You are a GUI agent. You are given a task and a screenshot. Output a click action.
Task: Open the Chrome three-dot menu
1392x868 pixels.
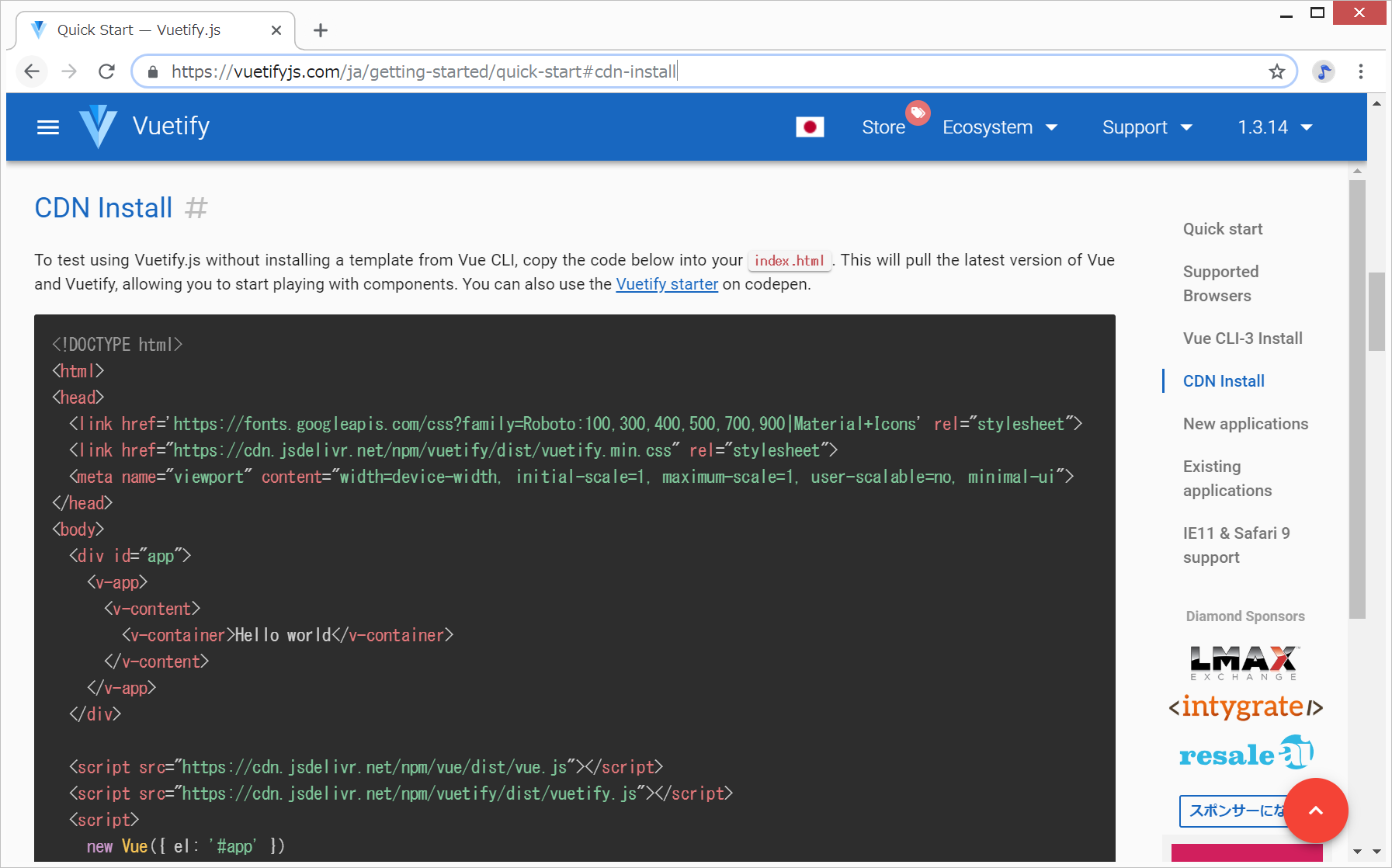[1360, 72]
